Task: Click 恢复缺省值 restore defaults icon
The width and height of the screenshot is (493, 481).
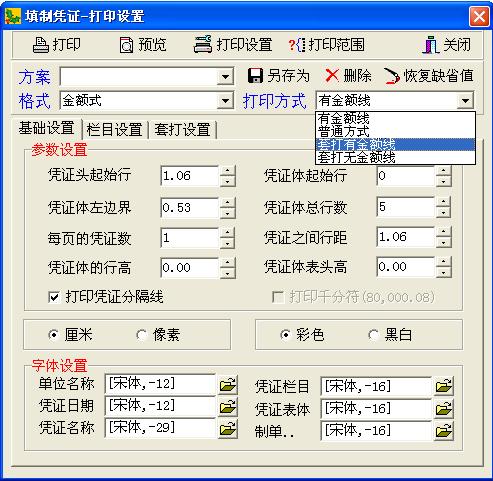Action: [x=392, y=76]
